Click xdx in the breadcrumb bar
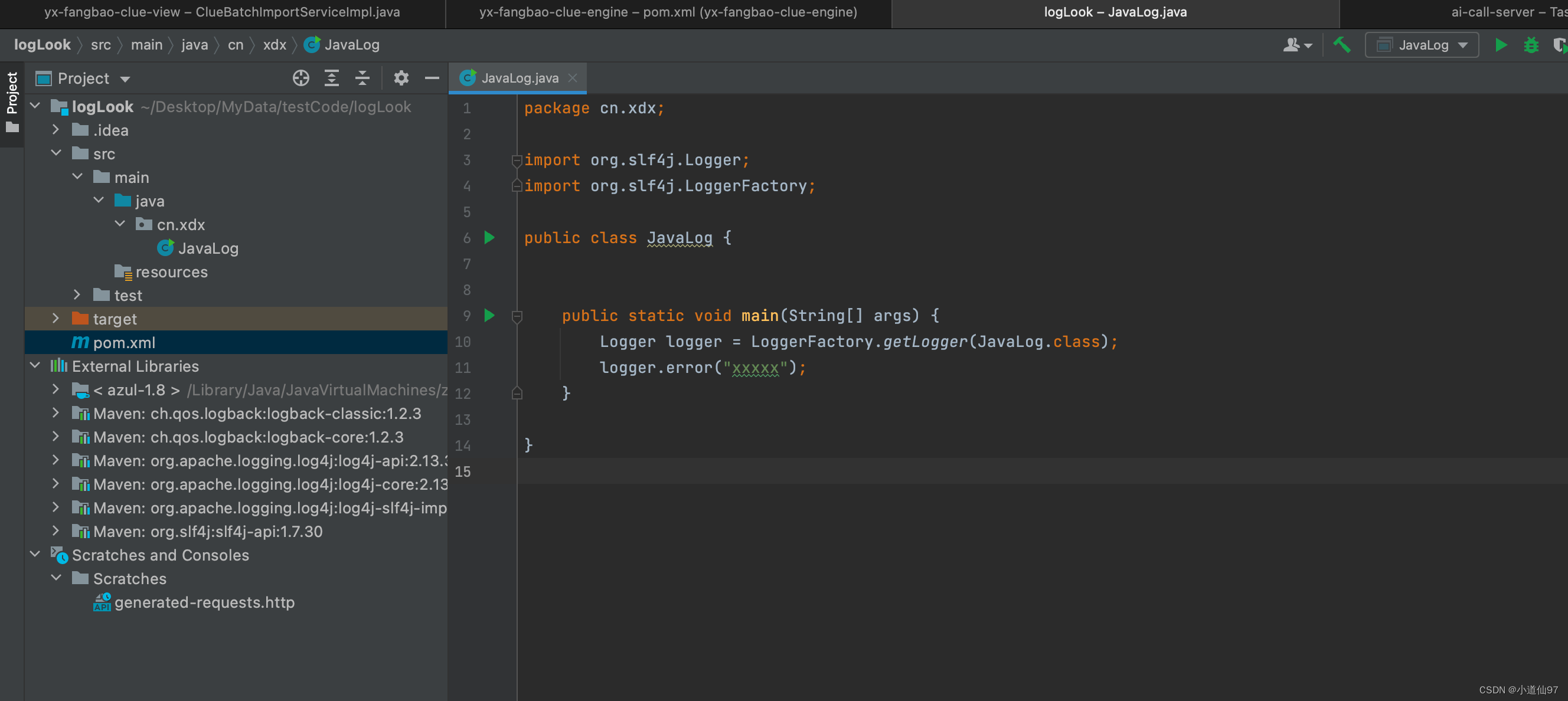This screenshot has height=701, width=1568. [x=275, y=44]
